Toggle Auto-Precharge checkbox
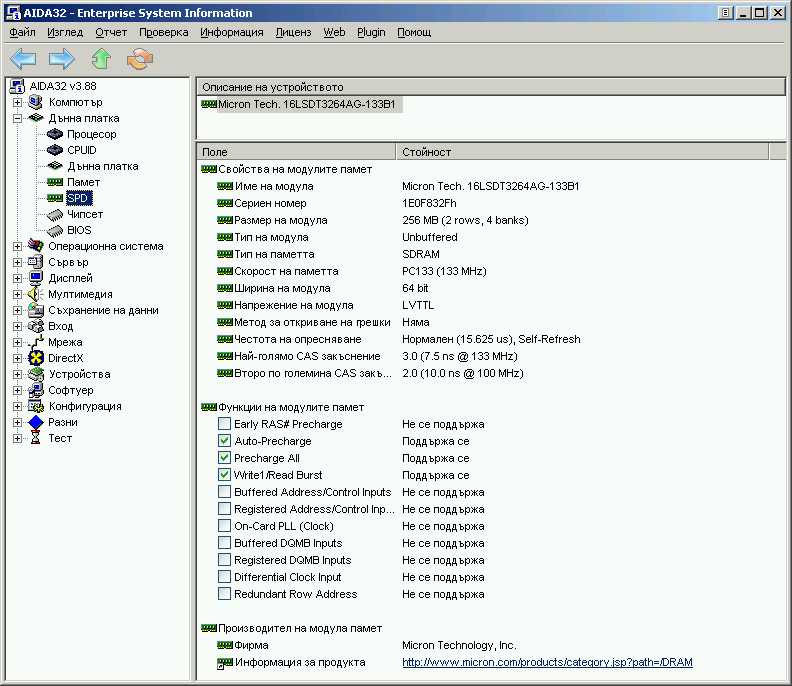Image resolution: width=792 pixels, height=686 pixels. 224,440
